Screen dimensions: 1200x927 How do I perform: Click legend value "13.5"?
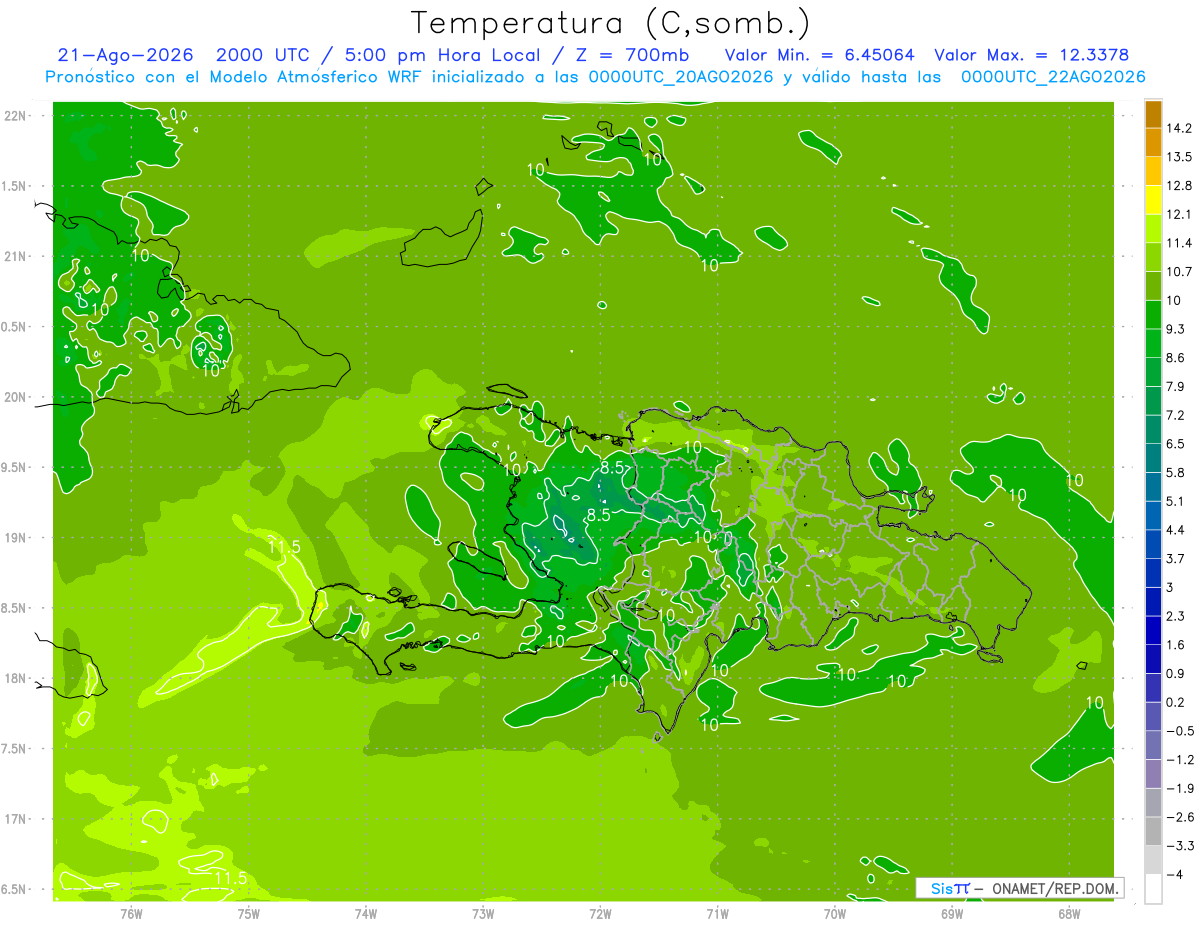pos(1180,157)
